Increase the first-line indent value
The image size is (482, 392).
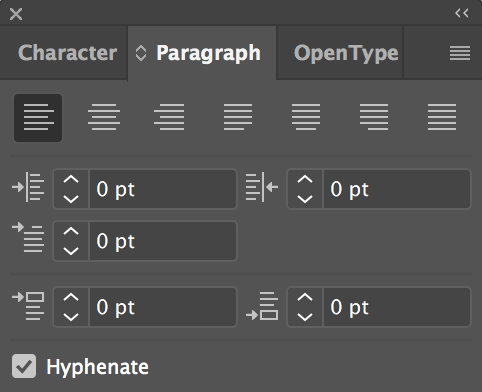click(x=71, y=231)
